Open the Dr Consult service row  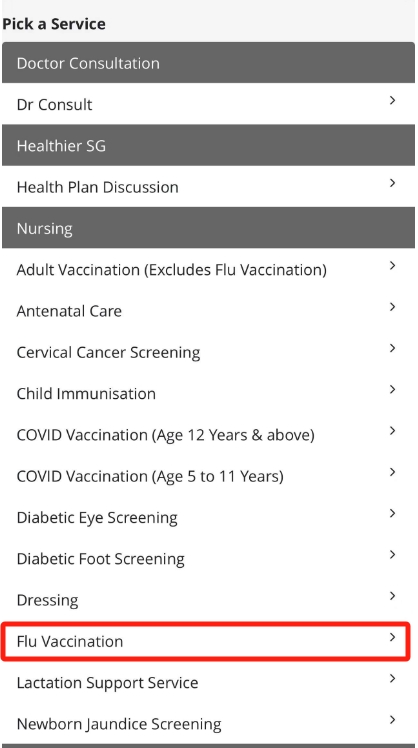(209, 104)
